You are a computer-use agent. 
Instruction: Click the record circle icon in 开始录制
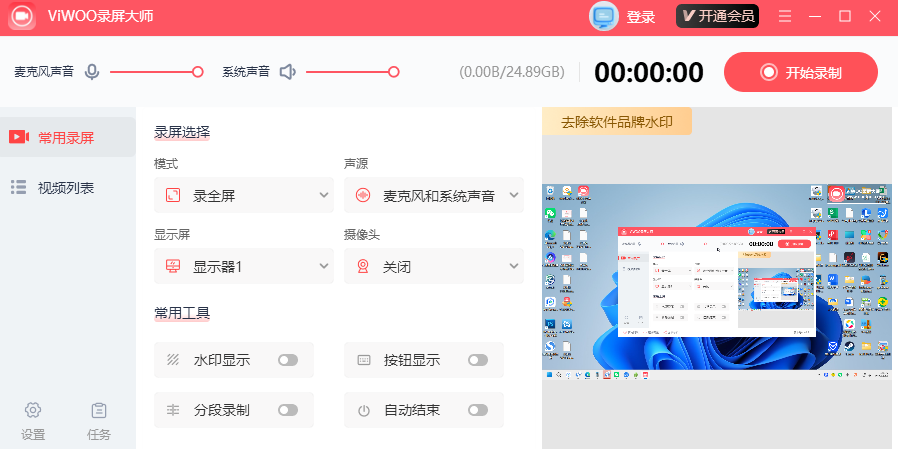[769, 73]
